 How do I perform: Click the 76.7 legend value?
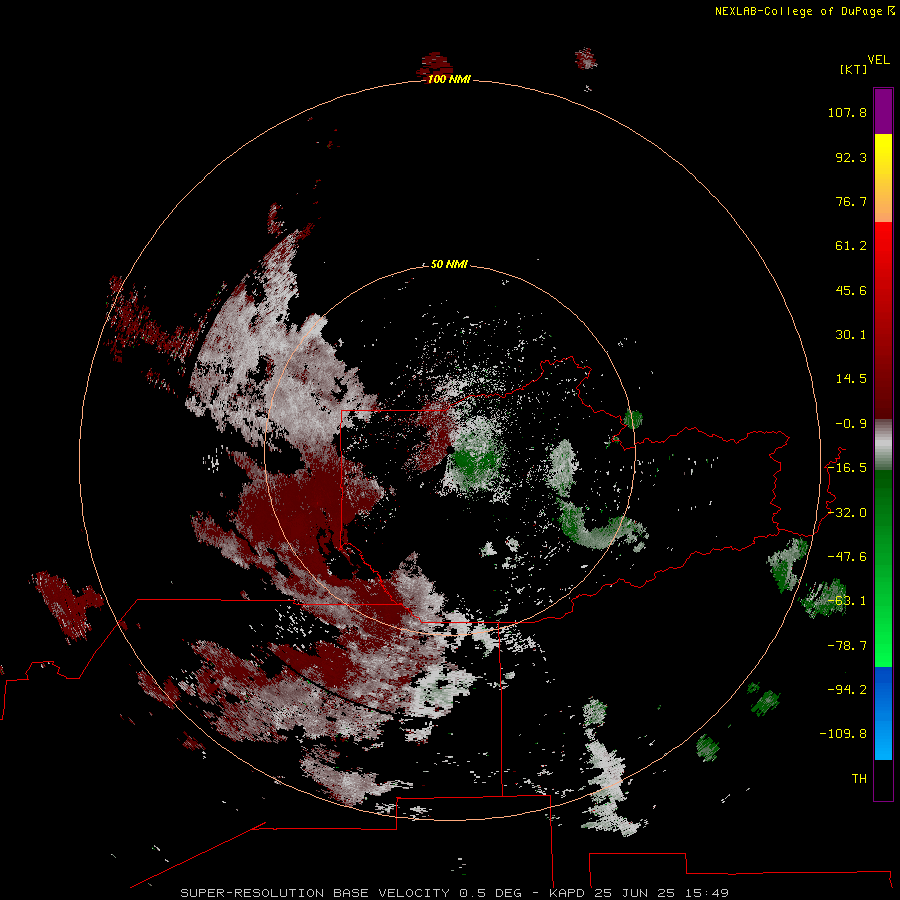click(x=851, y=201)
